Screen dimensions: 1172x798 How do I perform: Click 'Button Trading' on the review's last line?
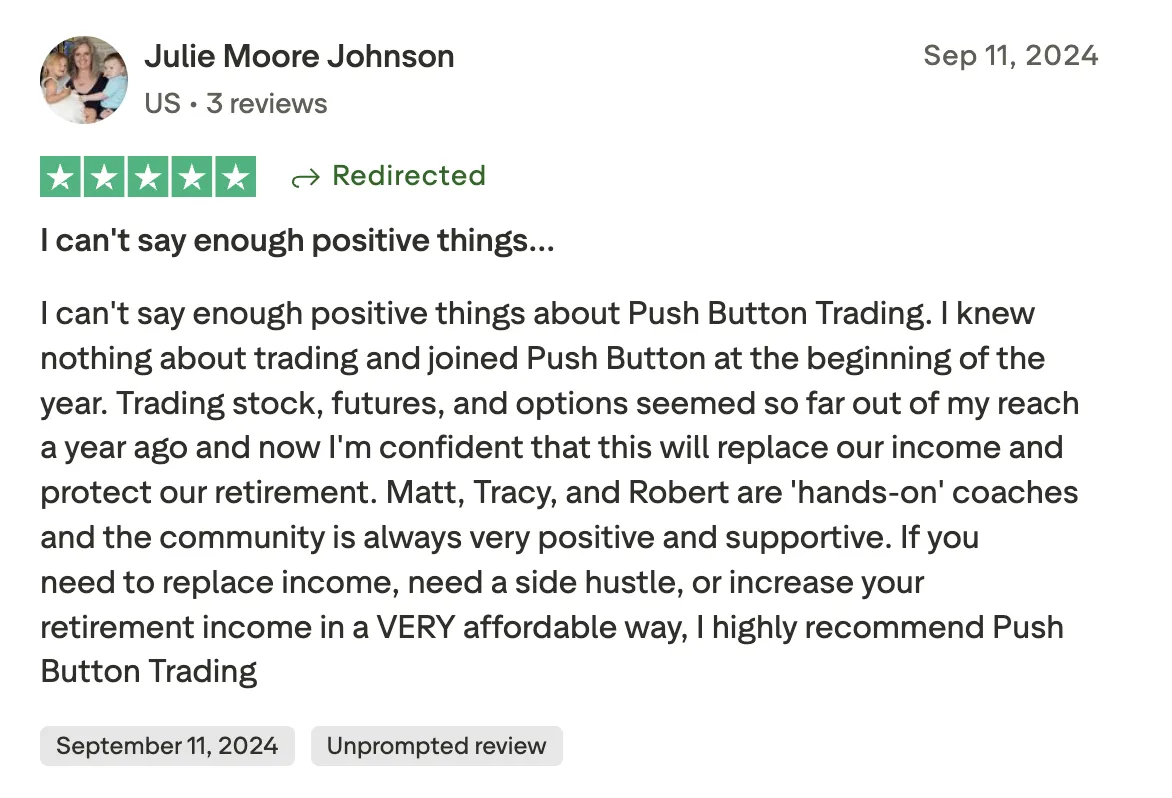pyautogui.click(x=149, y=672)
